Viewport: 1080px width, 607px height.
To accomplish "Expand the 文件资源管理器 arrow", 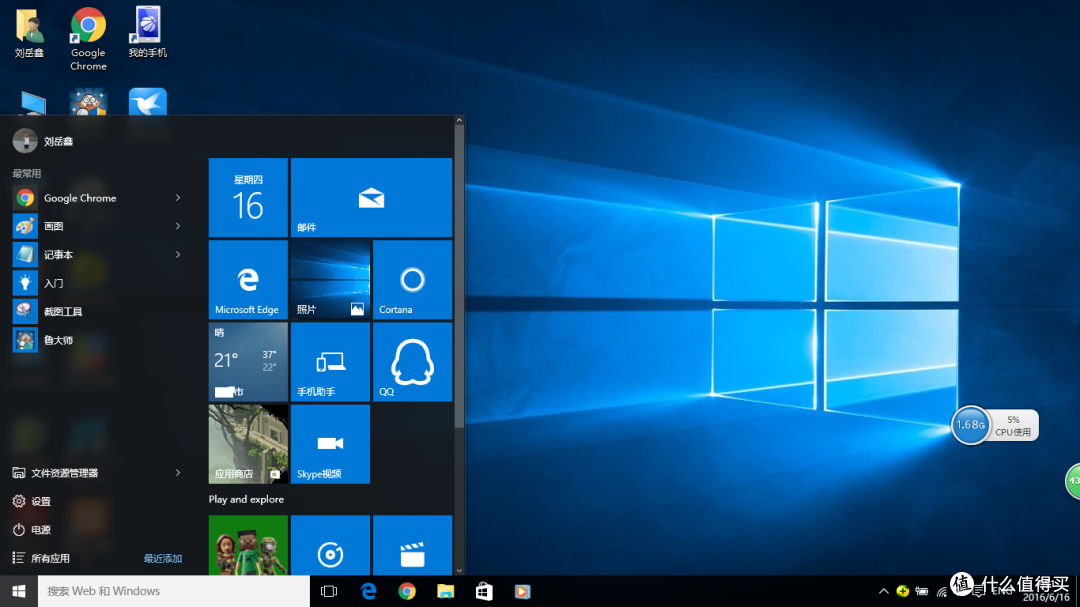I will point(178,473).
